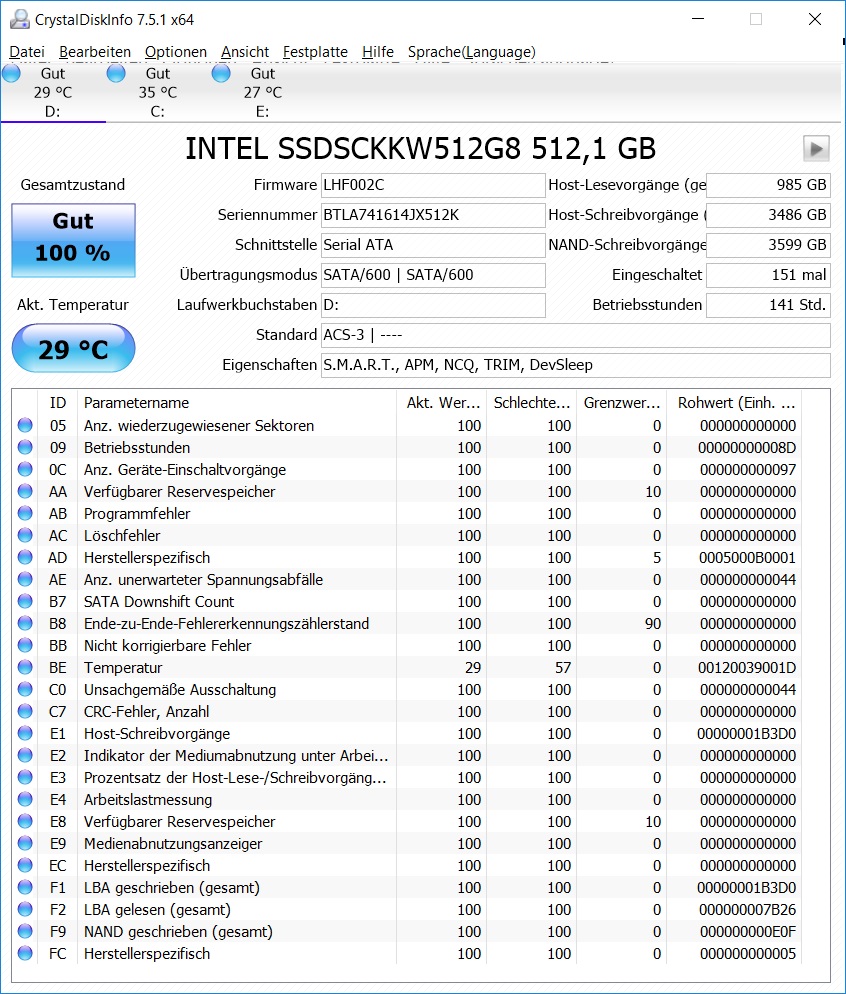Click the serial number field BTLA741614JX512K
This screenshot has width=846, height=994.
click(433, 215)
